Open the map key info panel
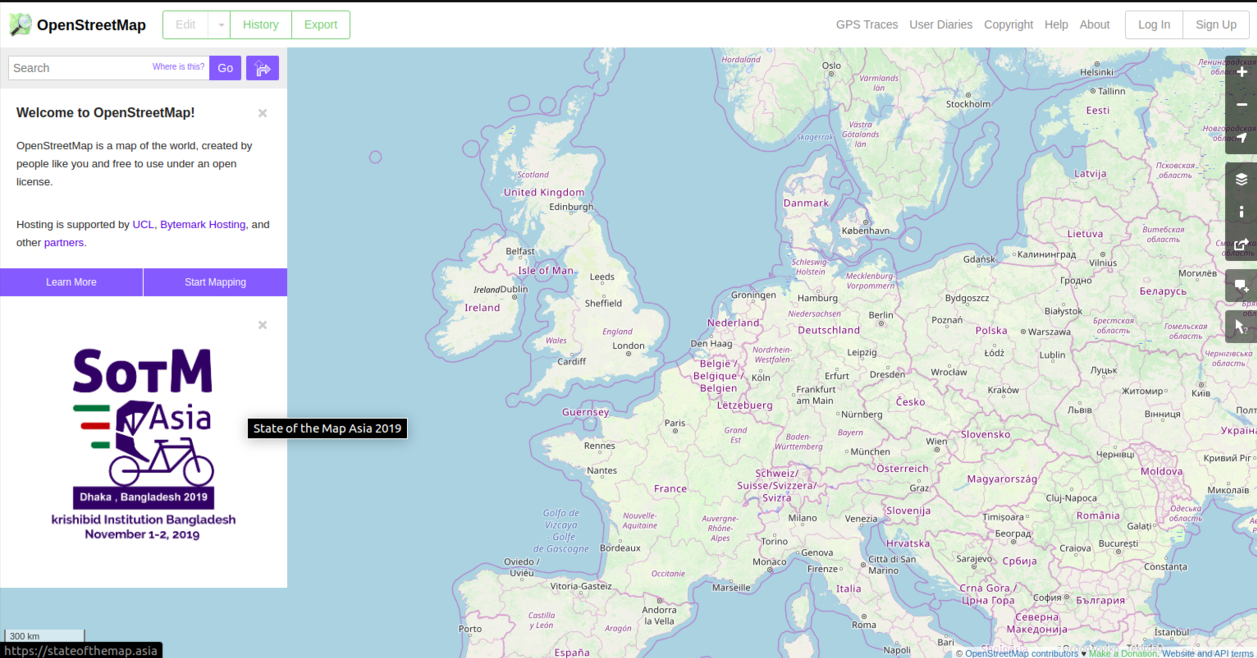 (1242, 212)
